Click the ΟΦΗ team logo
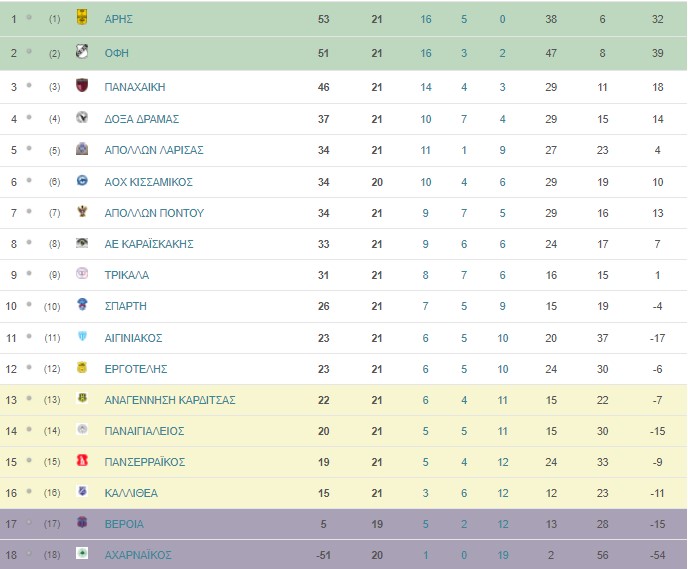Image resolution: width=688 pixels, height=569 pixels. coord(82,51)
